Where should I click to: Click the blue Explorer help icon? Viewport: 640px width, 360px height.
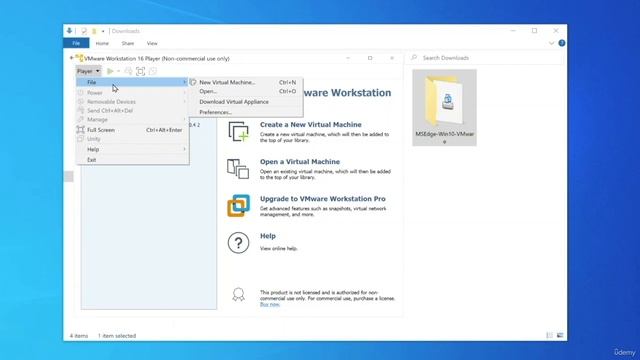562,43
